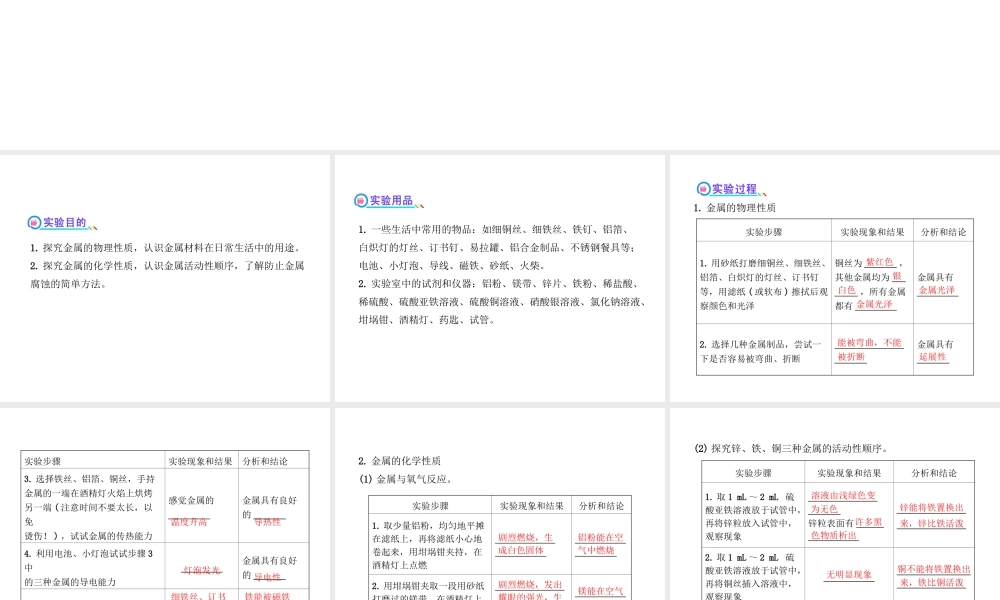
Task: Click the pink icon beside 实验目的 heading
Action: (x=34, y=223)
